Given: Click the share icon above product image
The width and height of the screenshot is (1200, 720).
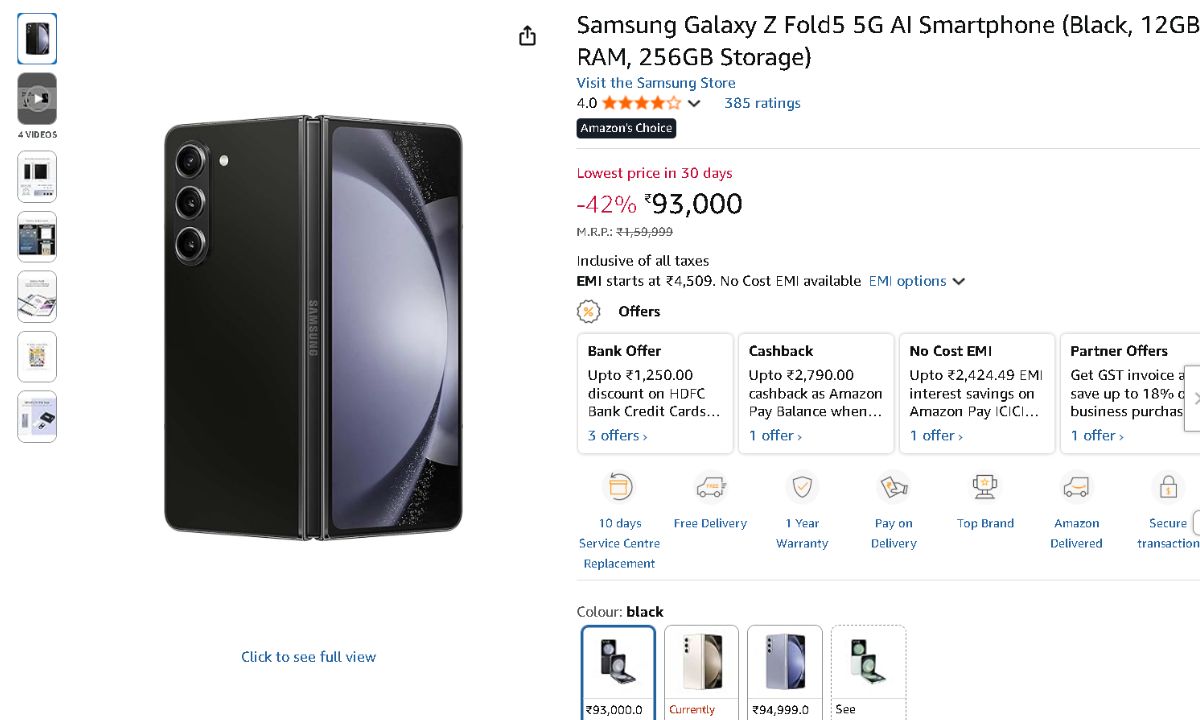Looking at the screenshot, I should tap(528, 36).
